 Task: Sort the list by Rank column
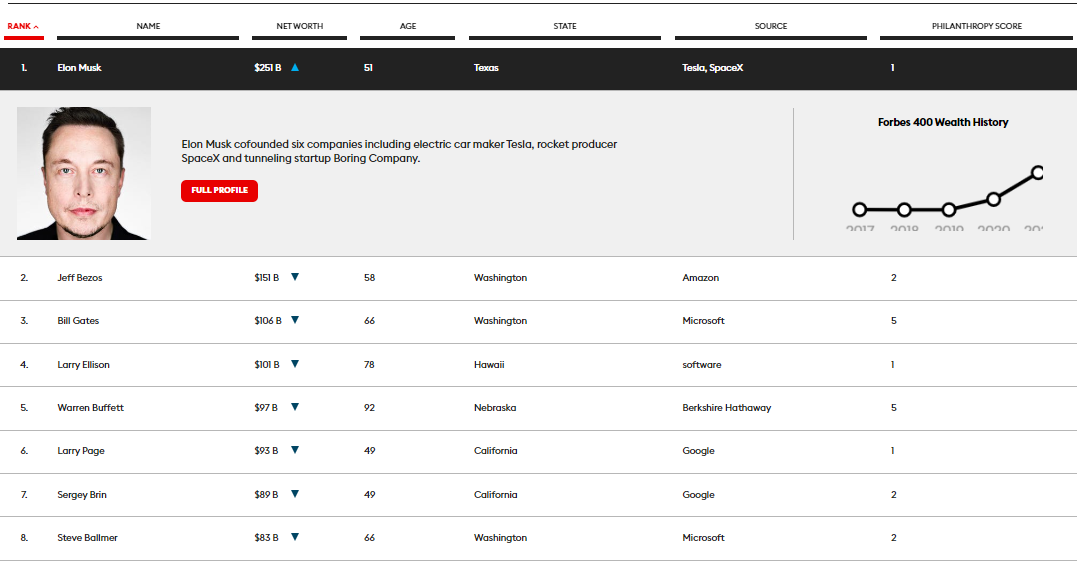[x=23, y=26]
